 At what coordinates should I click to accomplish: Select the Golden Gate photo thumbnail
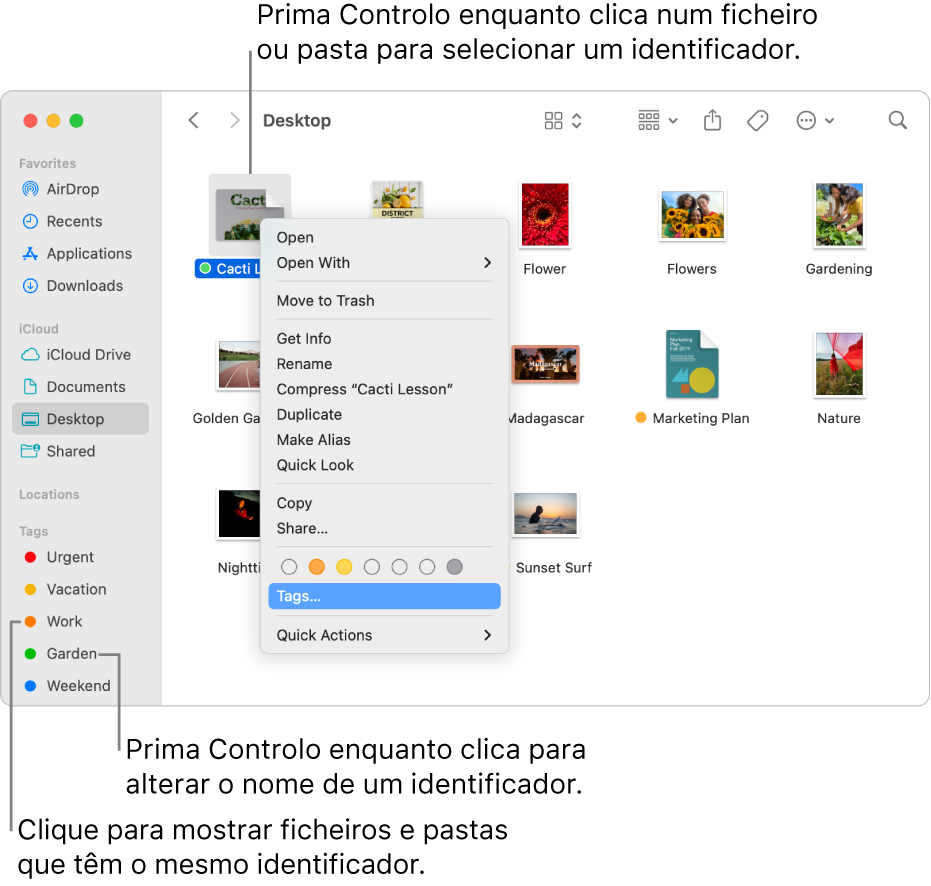pos(238,365)
